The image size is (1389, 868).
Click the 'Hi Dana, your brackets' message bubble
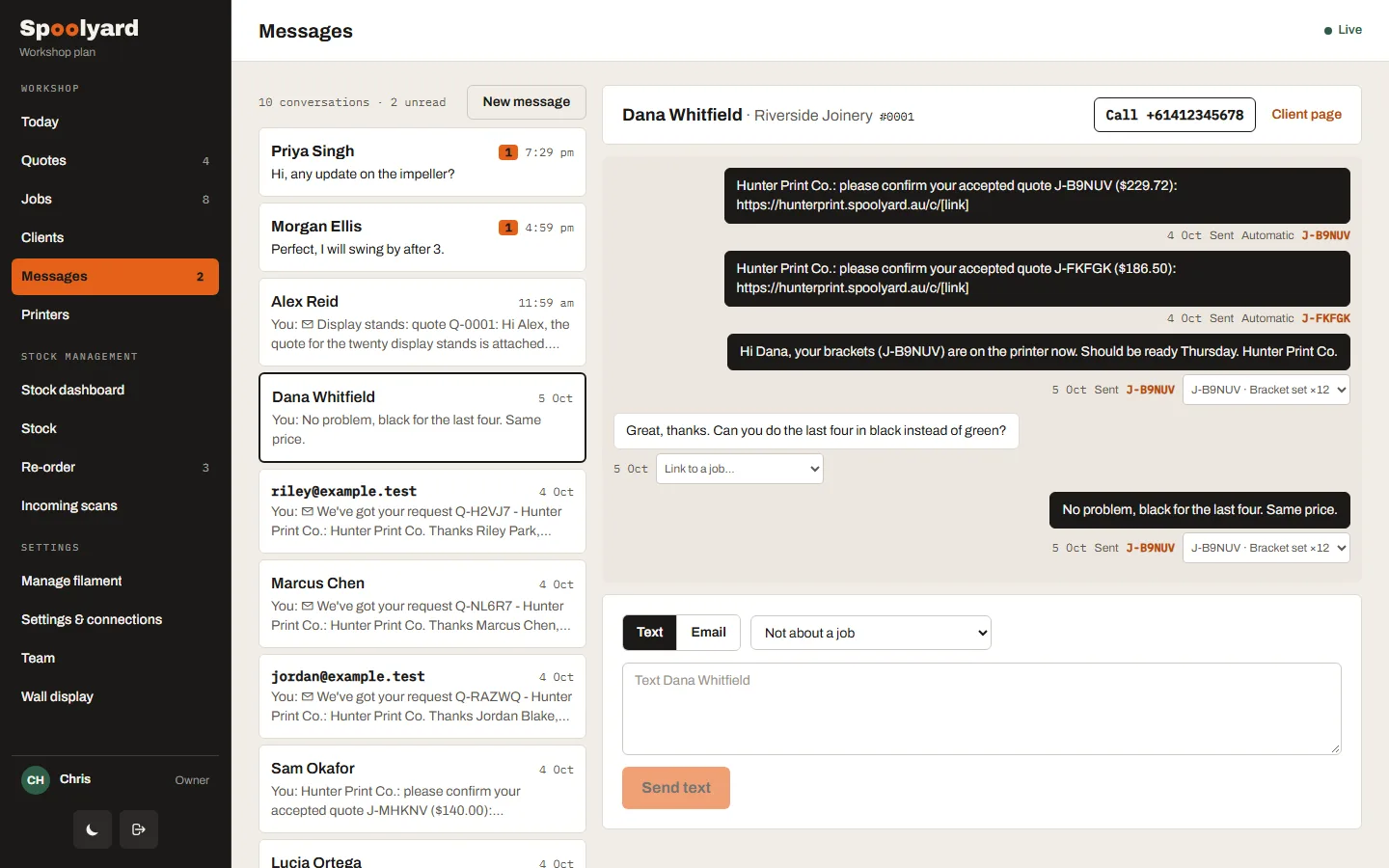[x=1038, y=352]
